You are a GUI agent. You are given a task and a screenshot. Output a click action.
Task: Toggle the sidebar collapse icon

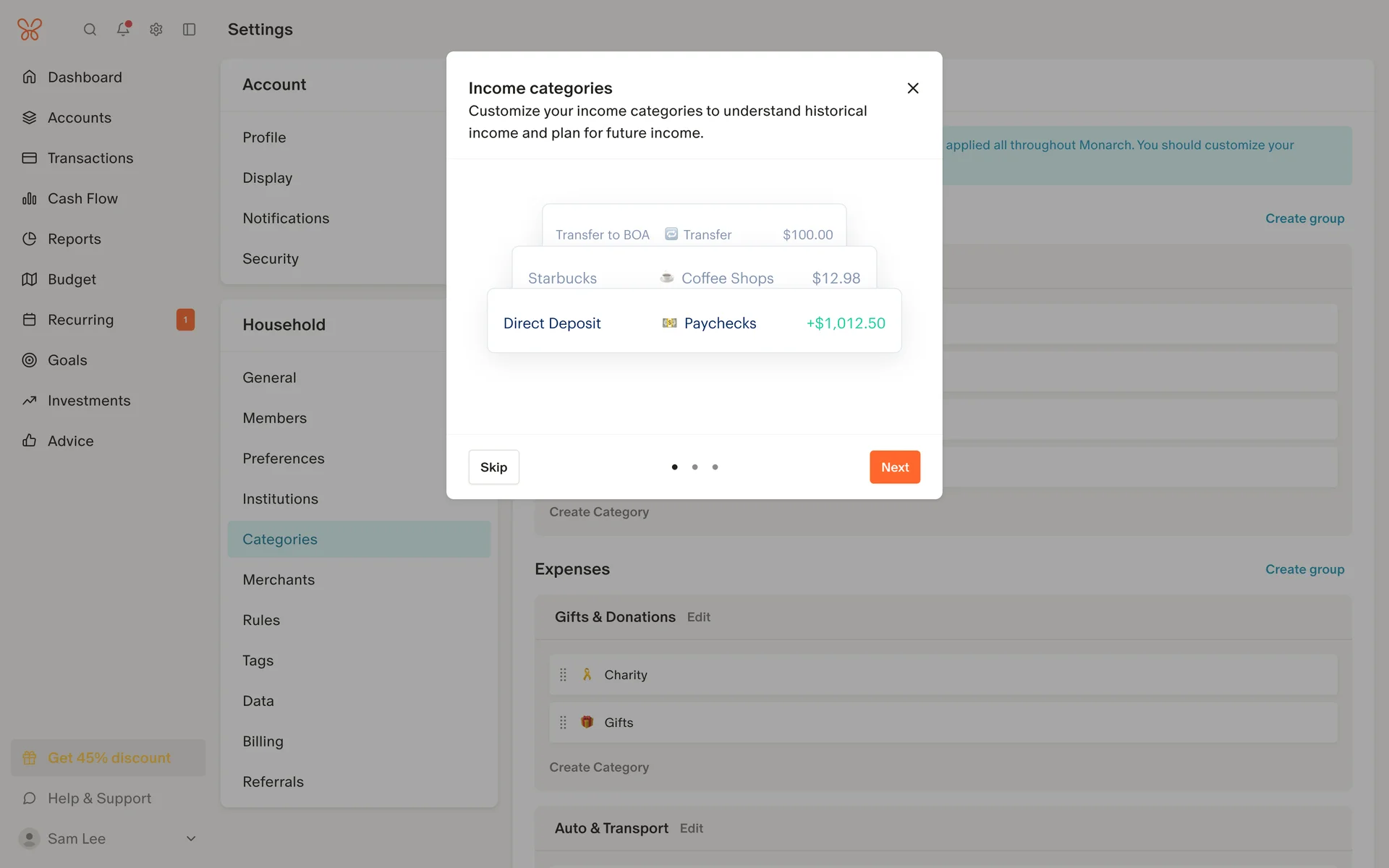click(190, 30)
